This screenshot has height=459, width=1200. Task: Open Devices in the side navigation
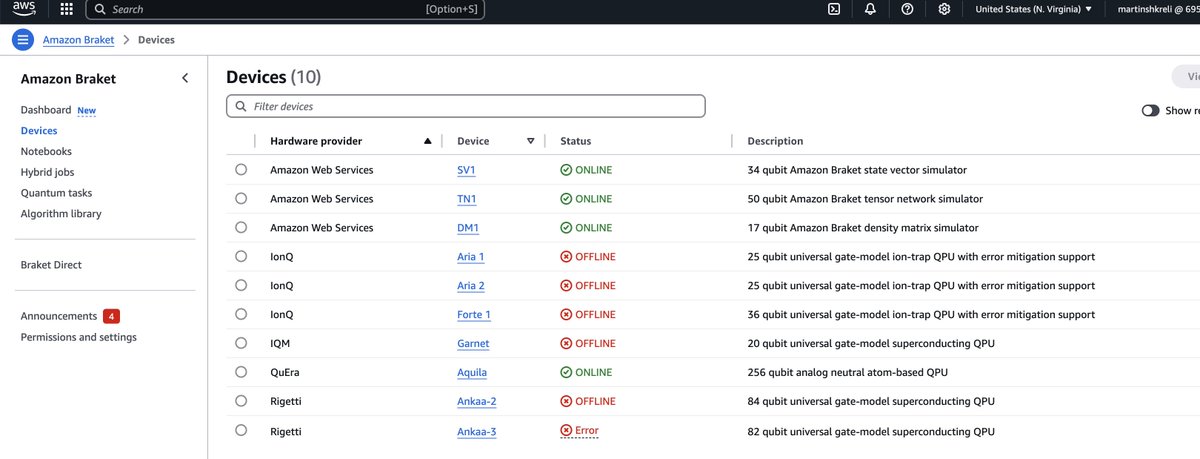(39, 131)
